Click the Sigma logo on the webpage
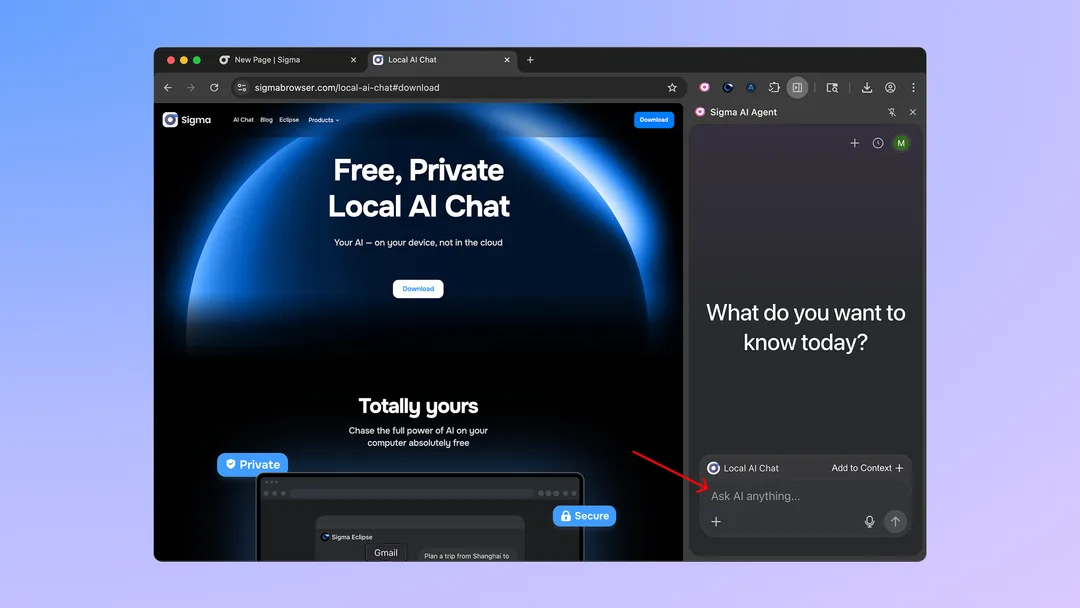1080x608 pixels. (187, 120)
